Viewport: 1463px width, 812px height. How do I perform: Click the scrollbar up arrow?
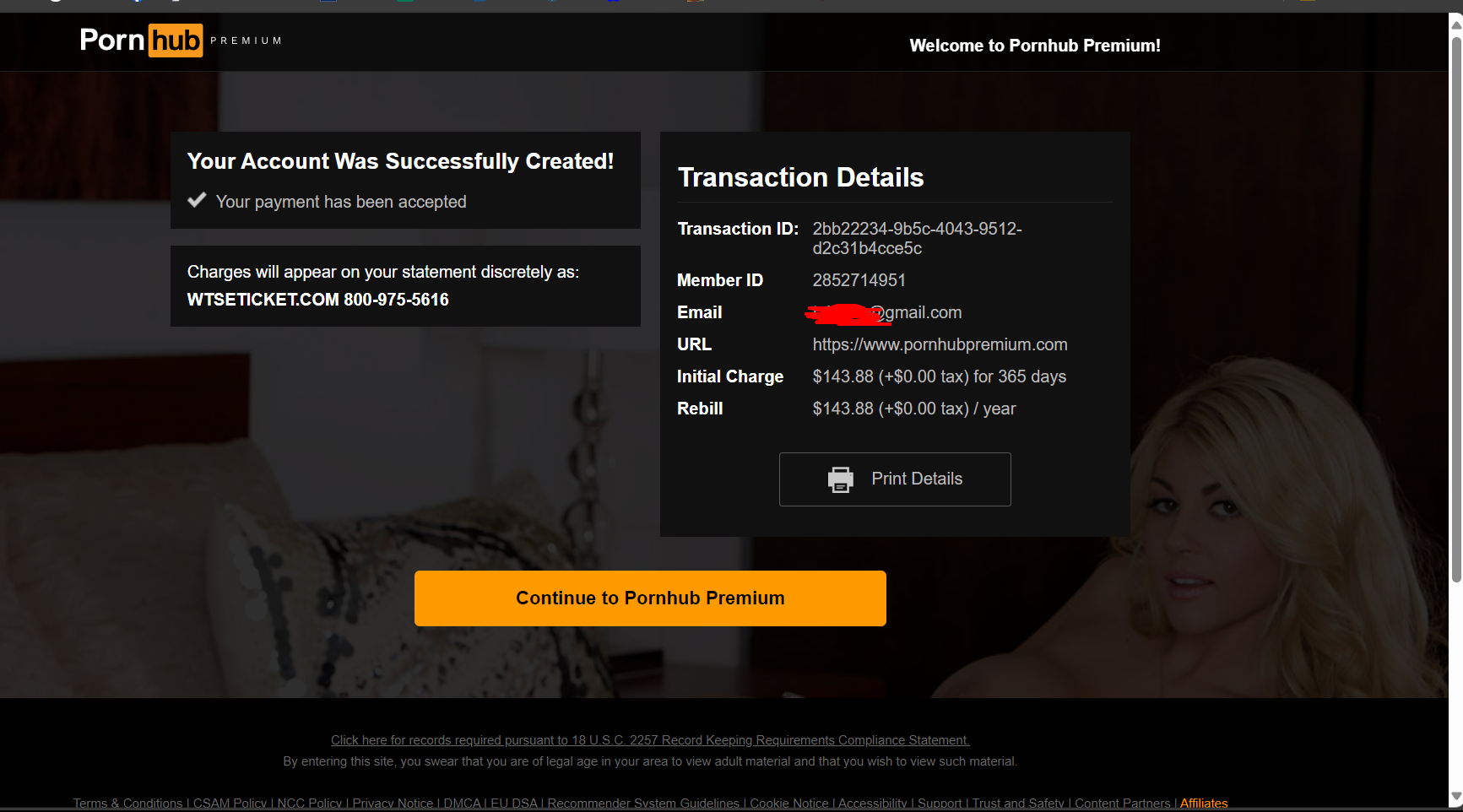coord(1455,24)
